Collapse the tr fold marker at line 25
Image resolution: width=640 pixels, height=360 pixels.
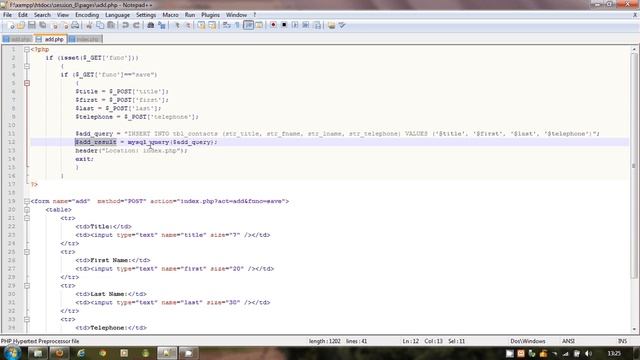[27, 252]
